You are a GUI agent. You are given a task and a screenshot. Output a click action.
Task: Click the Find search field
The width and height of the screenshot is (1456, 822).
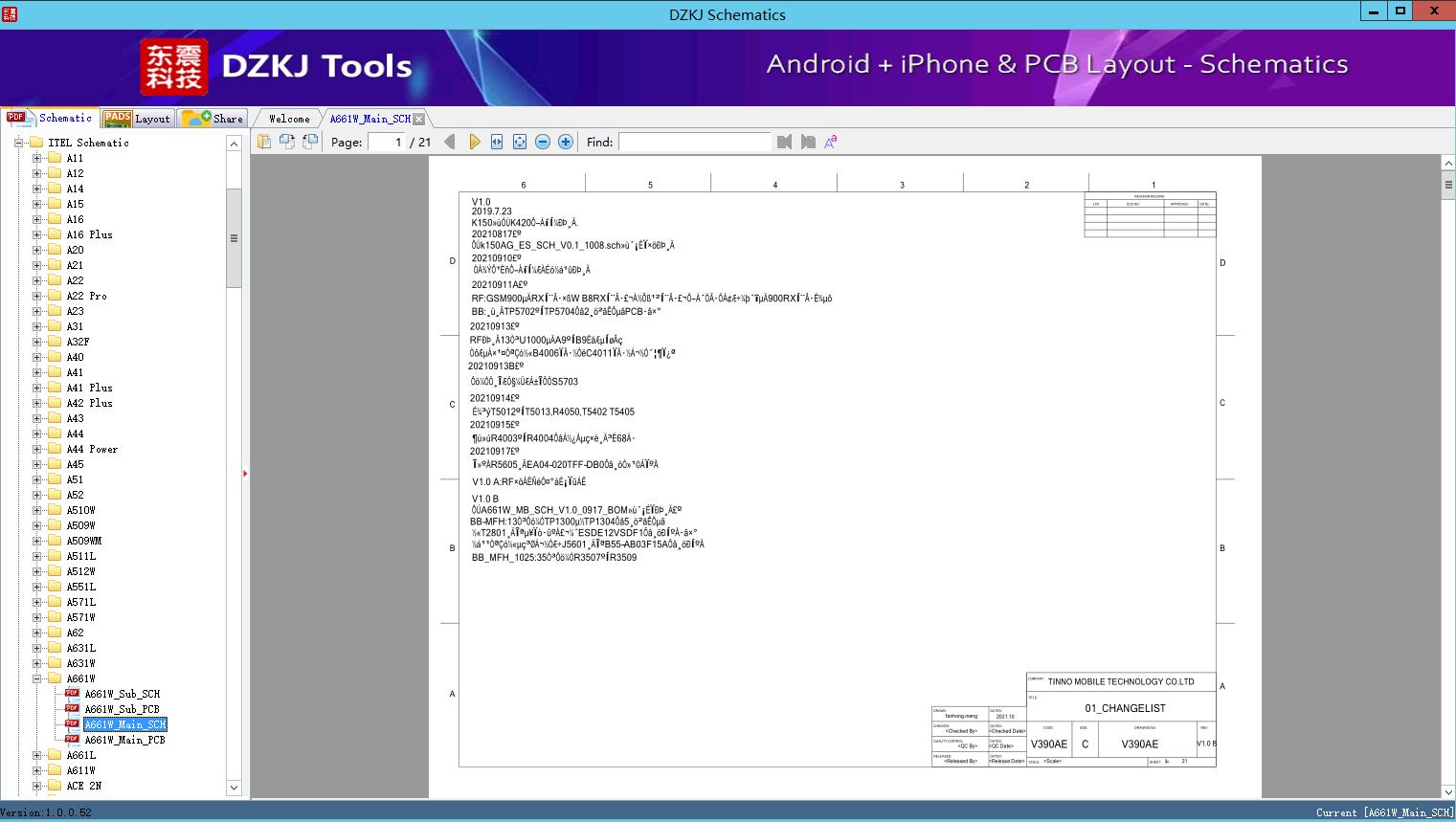(x=694, y=142)
